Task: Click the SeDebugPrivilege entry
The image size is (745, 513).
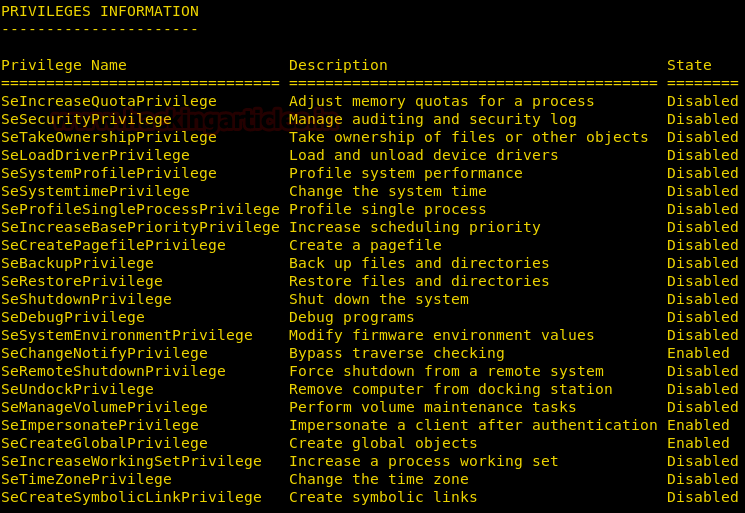Action: tap(73, 317)
